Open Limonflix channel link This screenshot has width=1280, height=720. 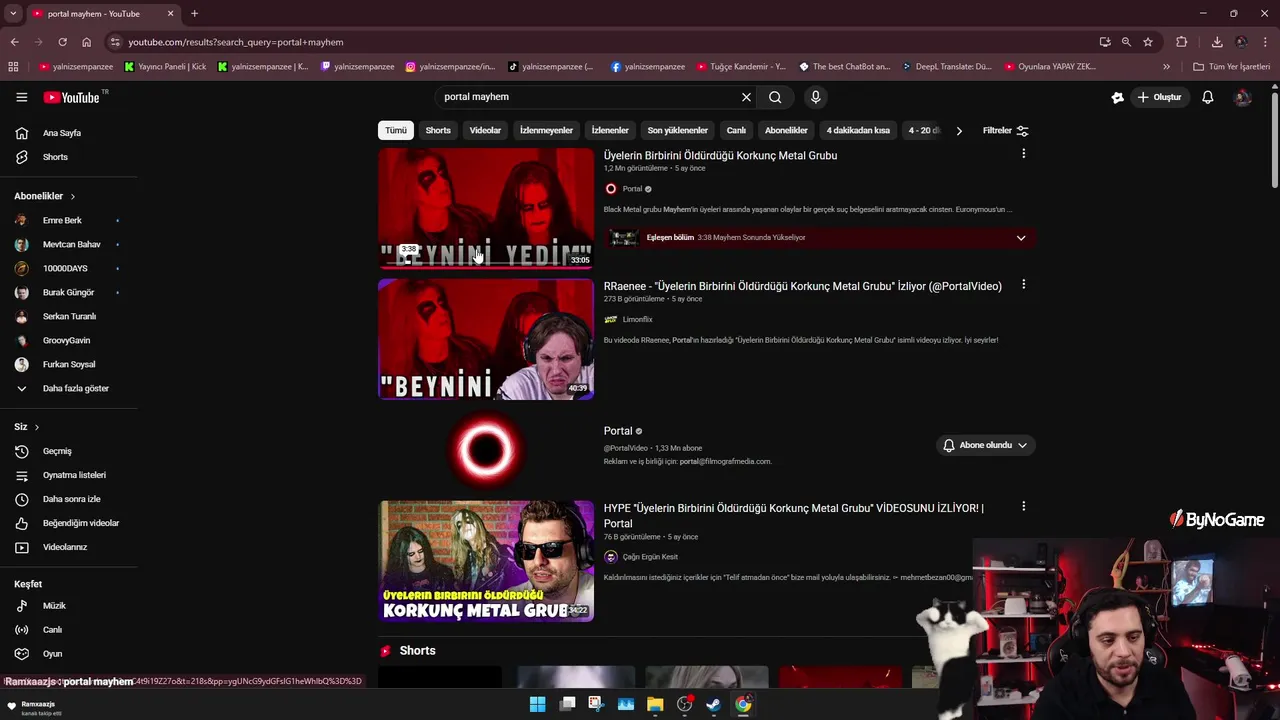pyautogui.click(x=637, y=320)
